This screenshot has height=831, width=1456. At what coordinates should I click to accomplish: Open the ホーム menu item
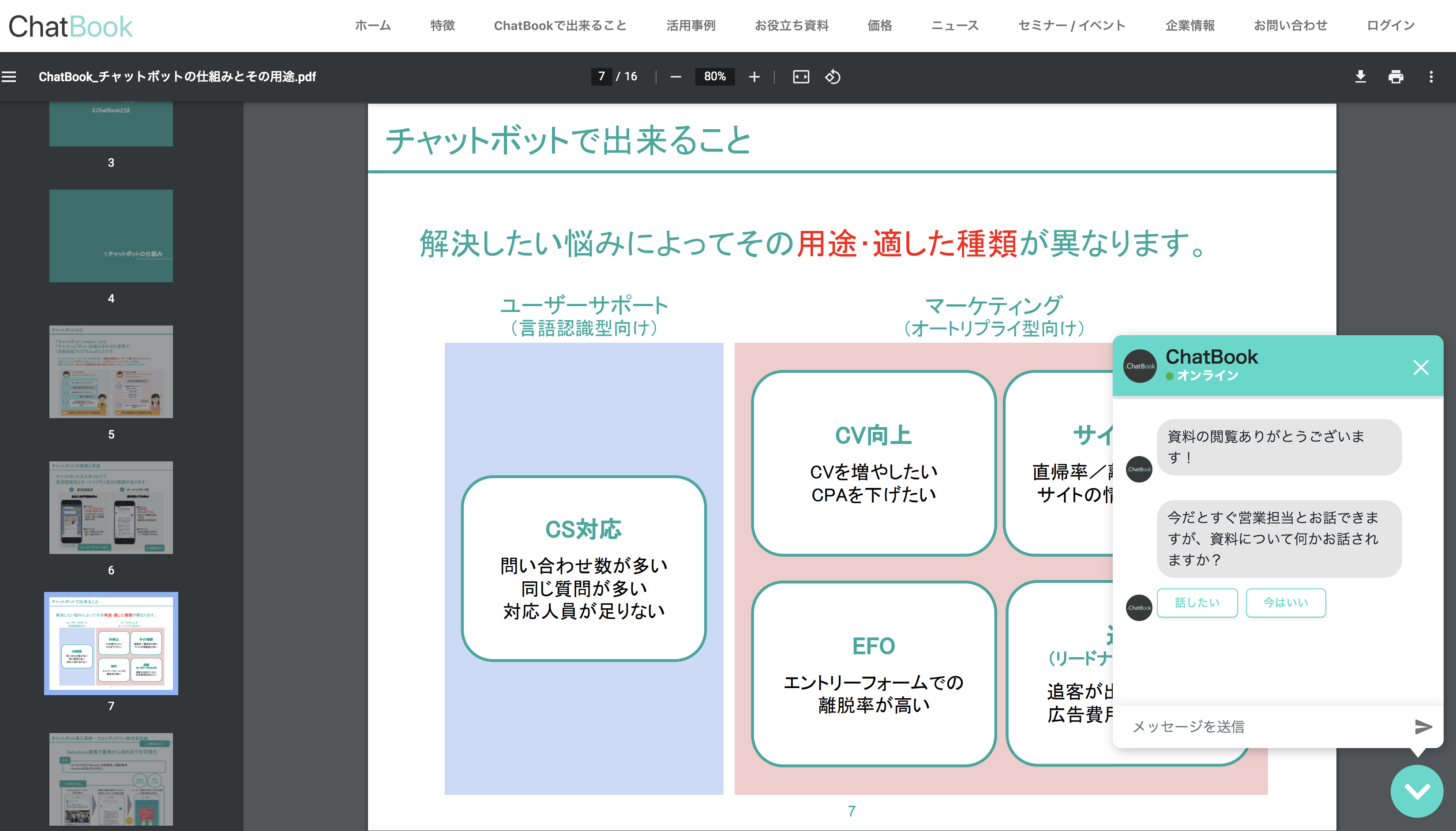[373, 26]
